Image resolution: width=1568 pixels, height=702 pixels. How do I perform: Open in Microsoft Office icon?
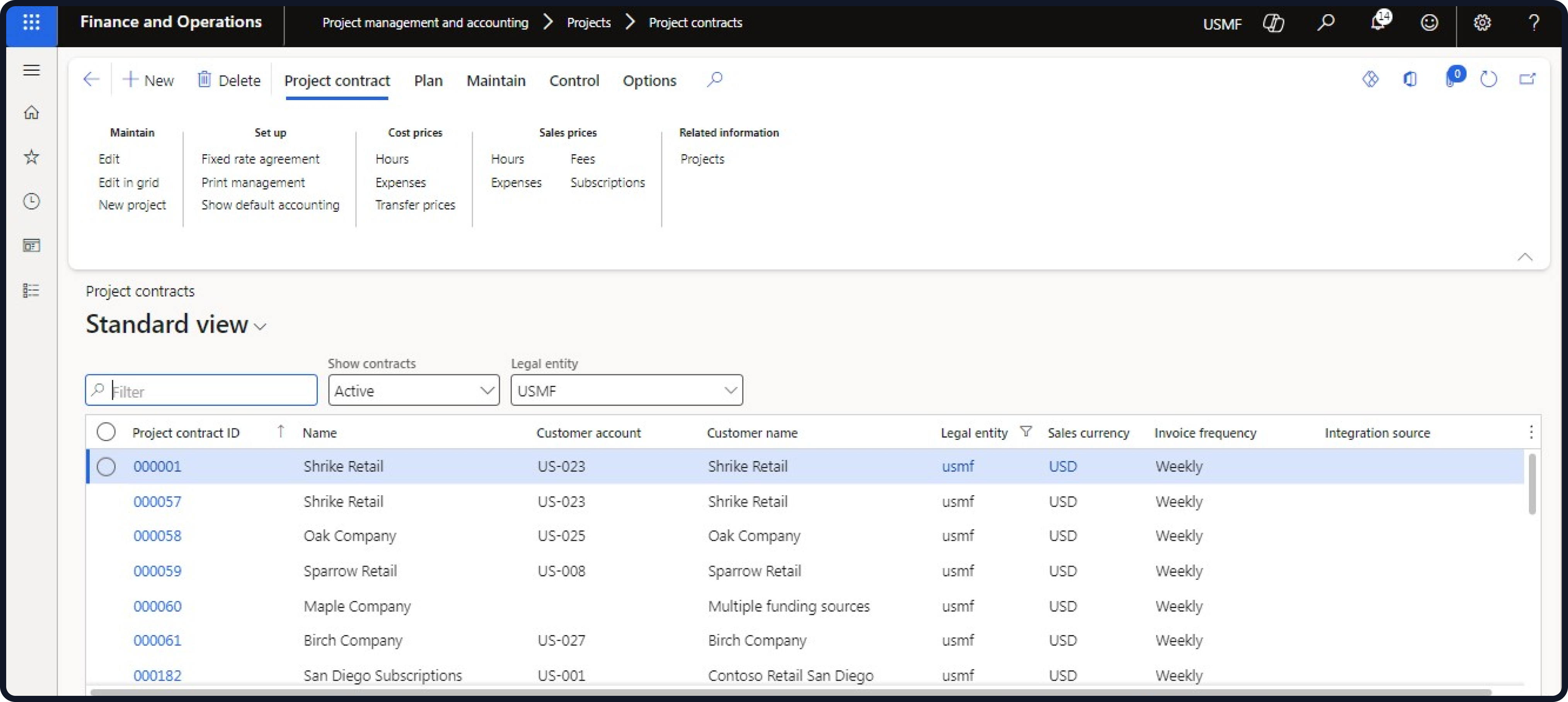coord(1410,79)
